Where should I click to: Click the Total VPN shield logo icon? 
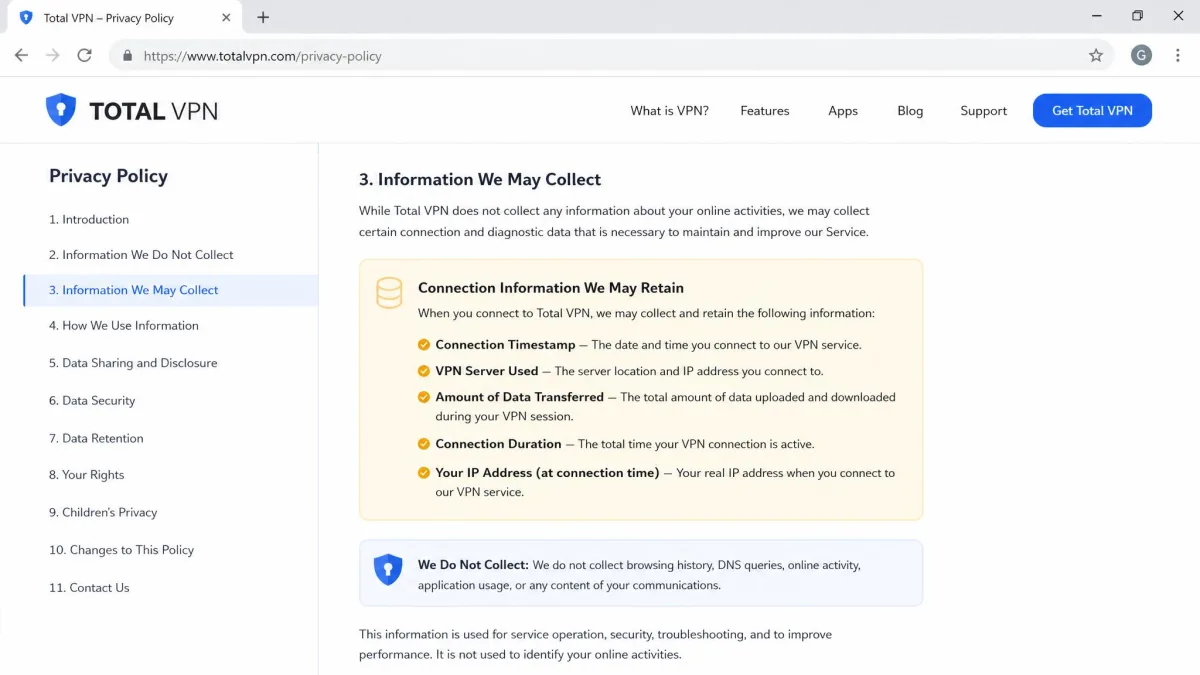pyautogui.click(x=61, y=110)
